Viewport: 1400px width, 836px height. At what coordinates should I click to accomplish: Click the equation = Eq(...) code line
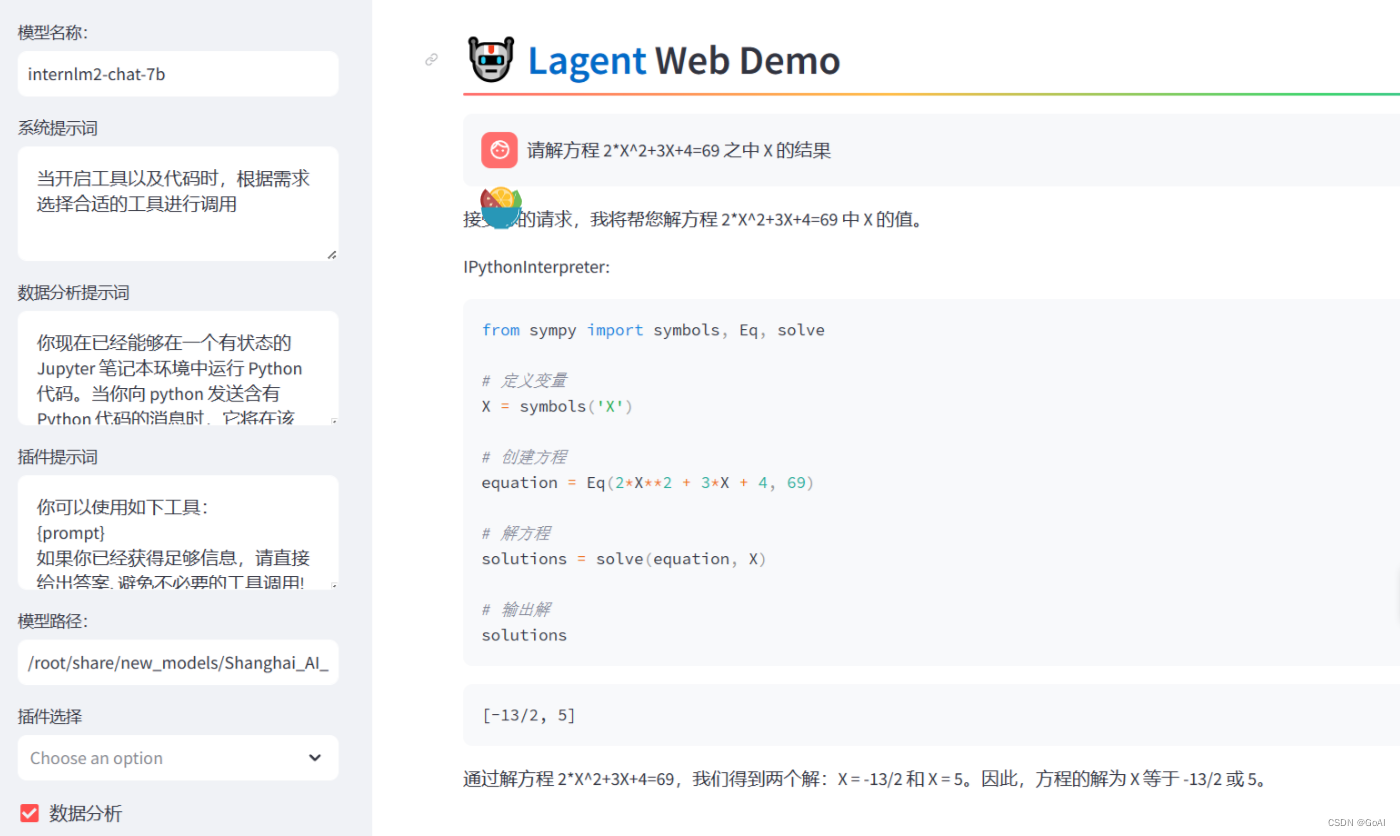pyautogui.click(x=648, y=482)
